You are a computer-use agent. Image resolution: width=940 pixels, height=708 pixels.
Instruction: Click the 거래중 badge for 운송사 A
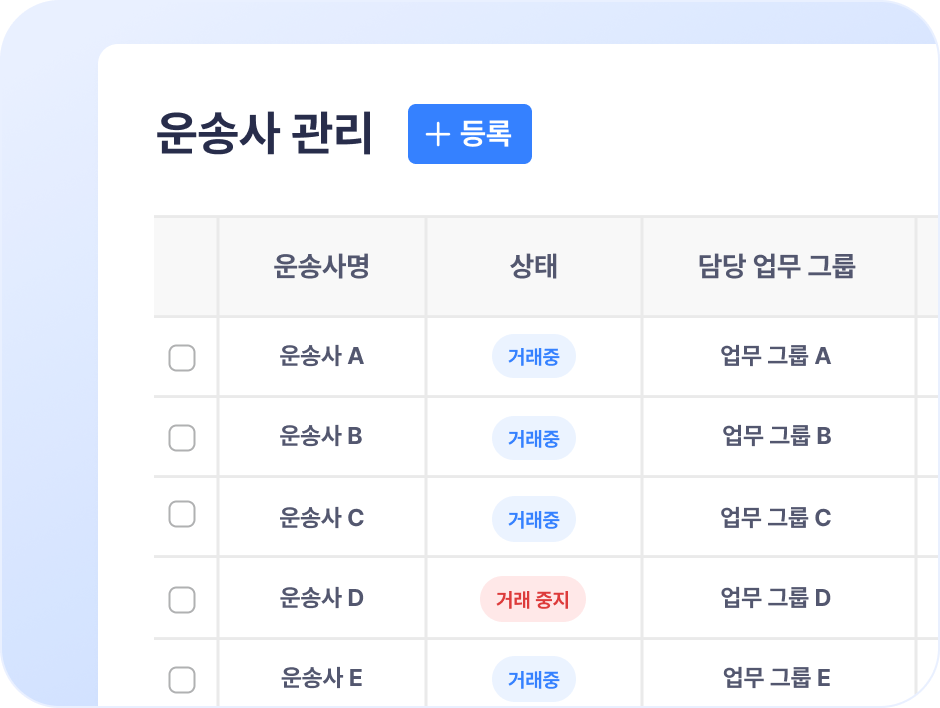pyautogui.click(x=534, y=357)
